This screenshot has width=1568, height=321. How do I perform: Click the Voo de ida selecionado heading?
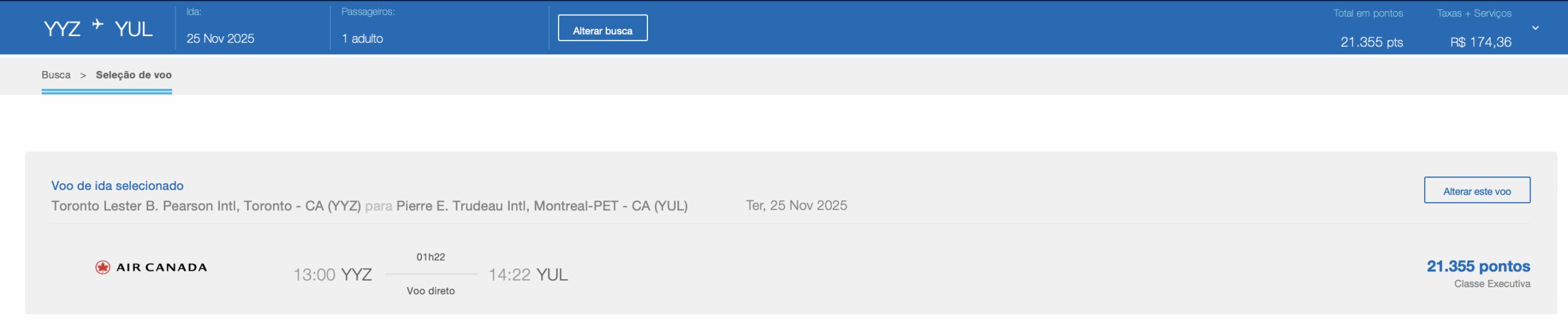pyautogui.click(x=117, y=186)
